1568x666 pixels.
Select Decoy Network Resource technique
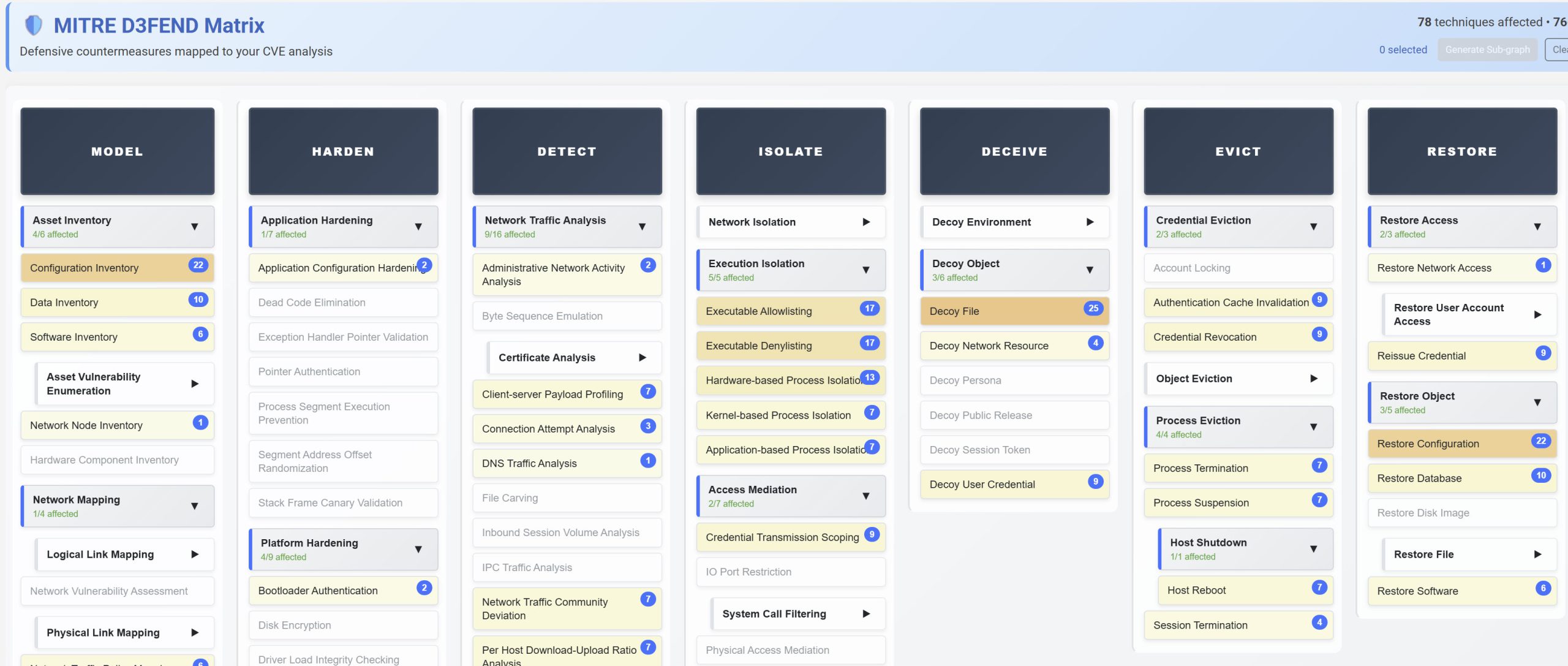coord(1014,346)
